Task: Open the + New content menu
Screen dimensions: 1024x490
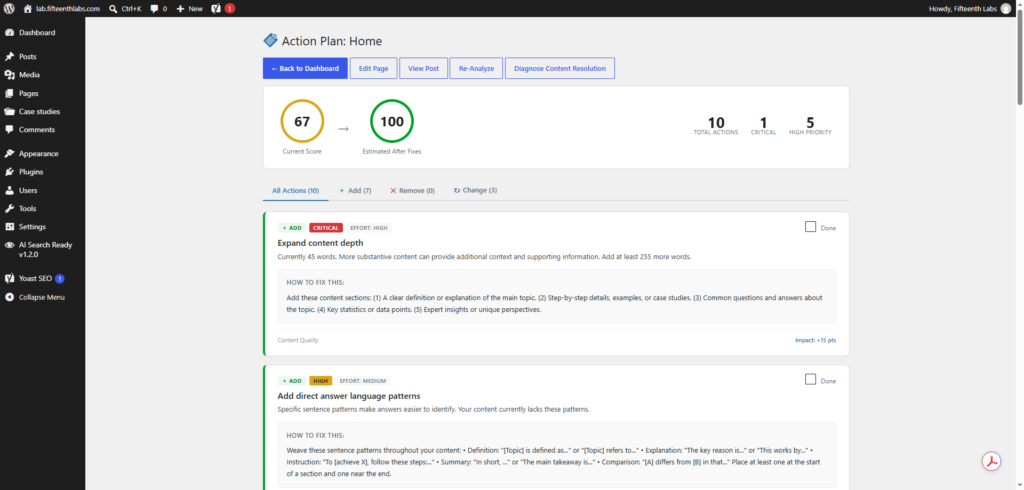Action: [x=189, y=8]
